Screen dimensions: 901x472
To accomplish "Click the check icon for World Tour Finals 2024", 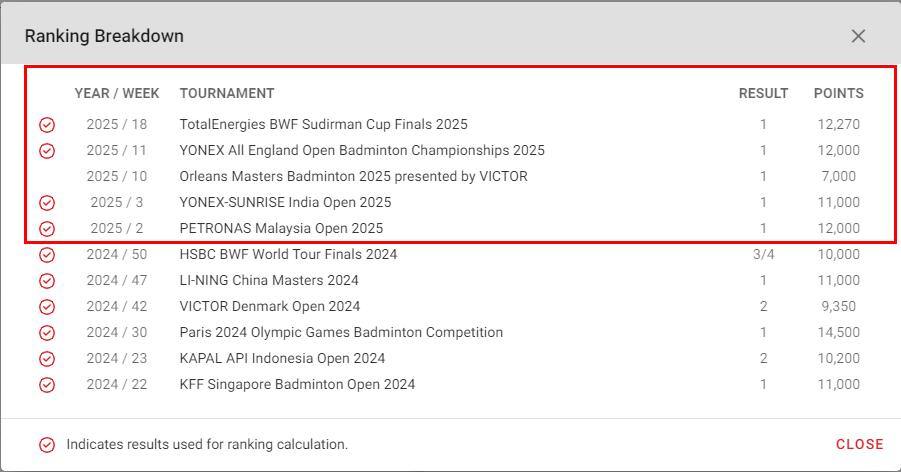I will point(47,255).
